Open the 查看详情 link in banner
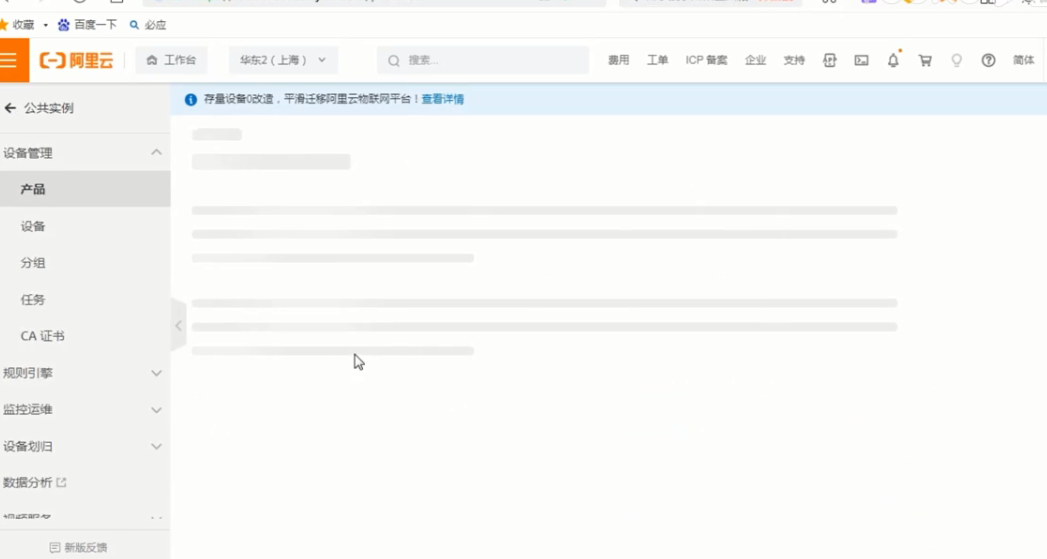This screenshot has width=1047, height=559. click(442, 100)
